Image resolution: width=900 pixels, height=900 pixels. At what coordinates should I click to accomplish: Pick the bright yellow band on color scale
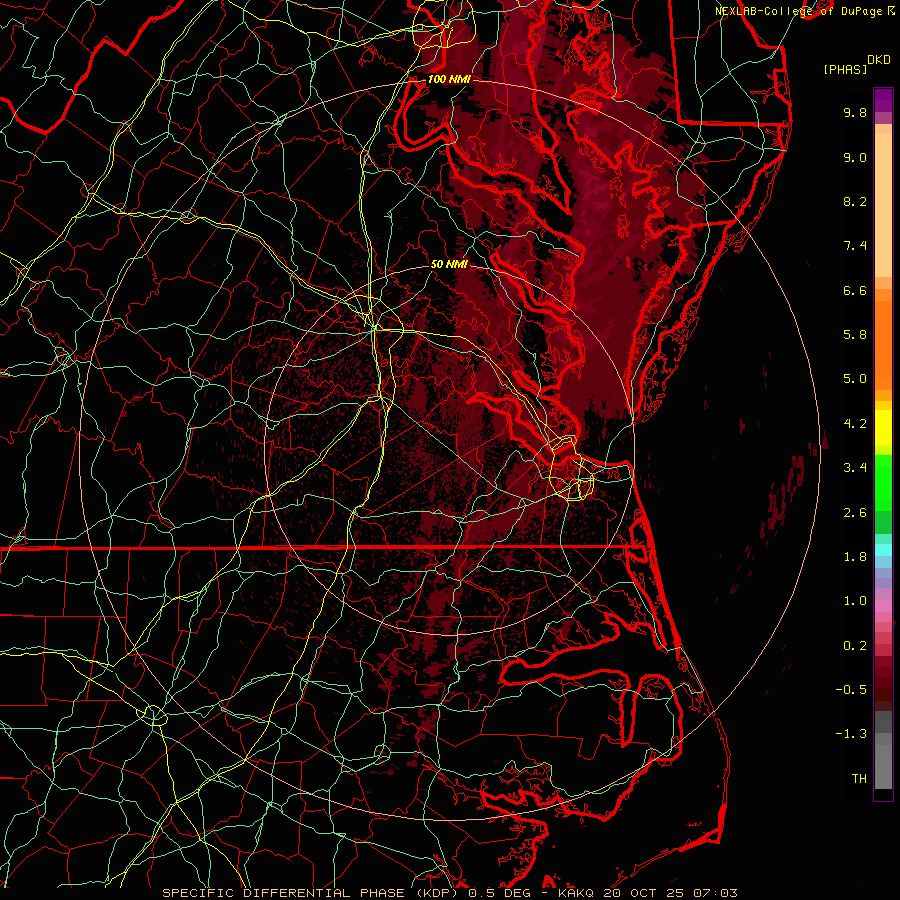pyautogui.click(x=883, y=428)
